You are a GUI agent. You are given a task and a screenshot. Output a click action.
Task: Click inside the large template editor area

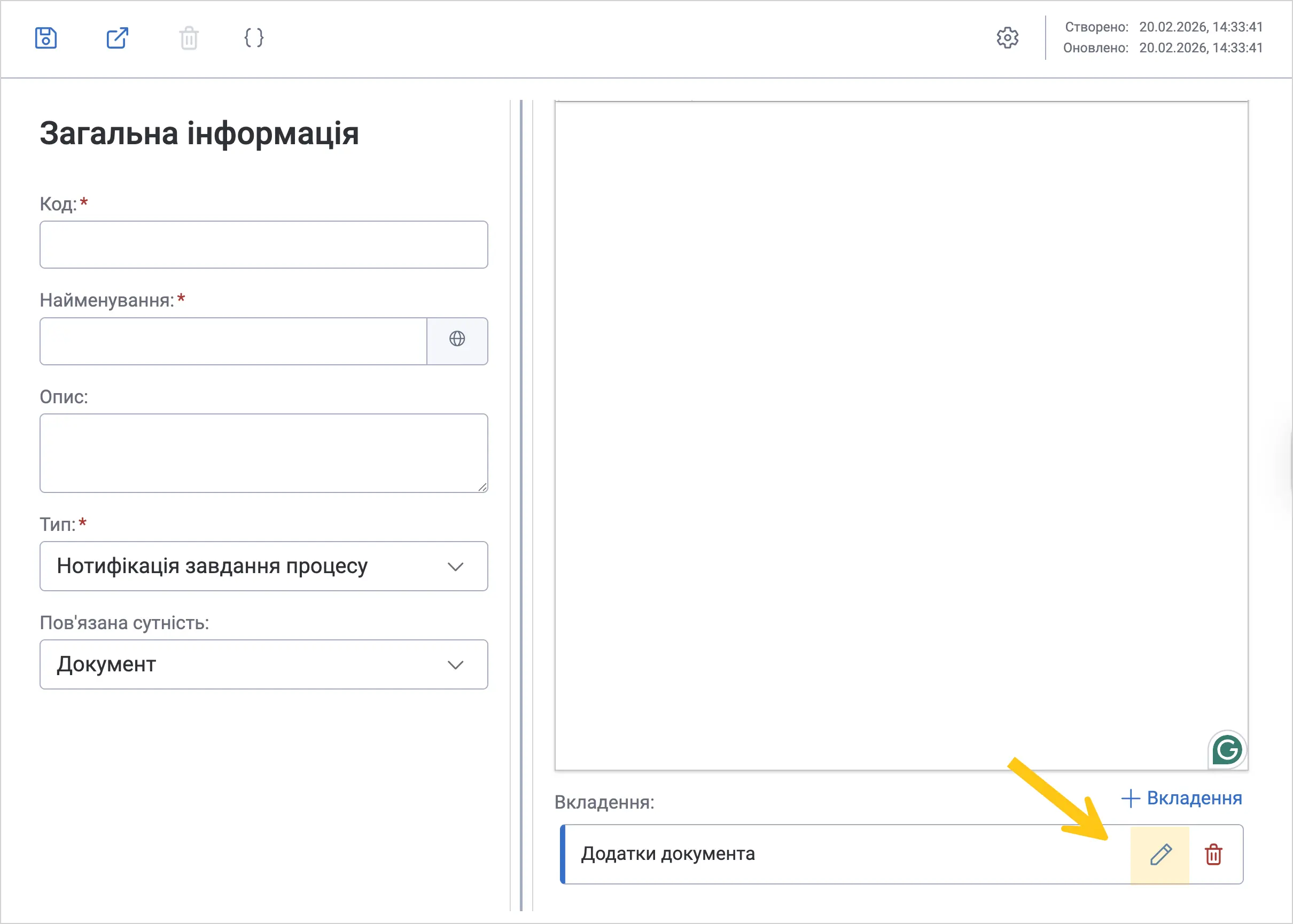point(901,436)
